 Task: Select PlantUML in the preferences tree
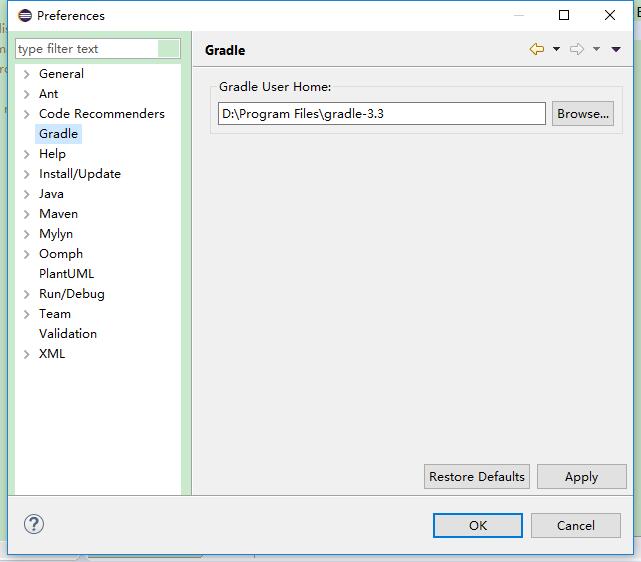point(66,274)
